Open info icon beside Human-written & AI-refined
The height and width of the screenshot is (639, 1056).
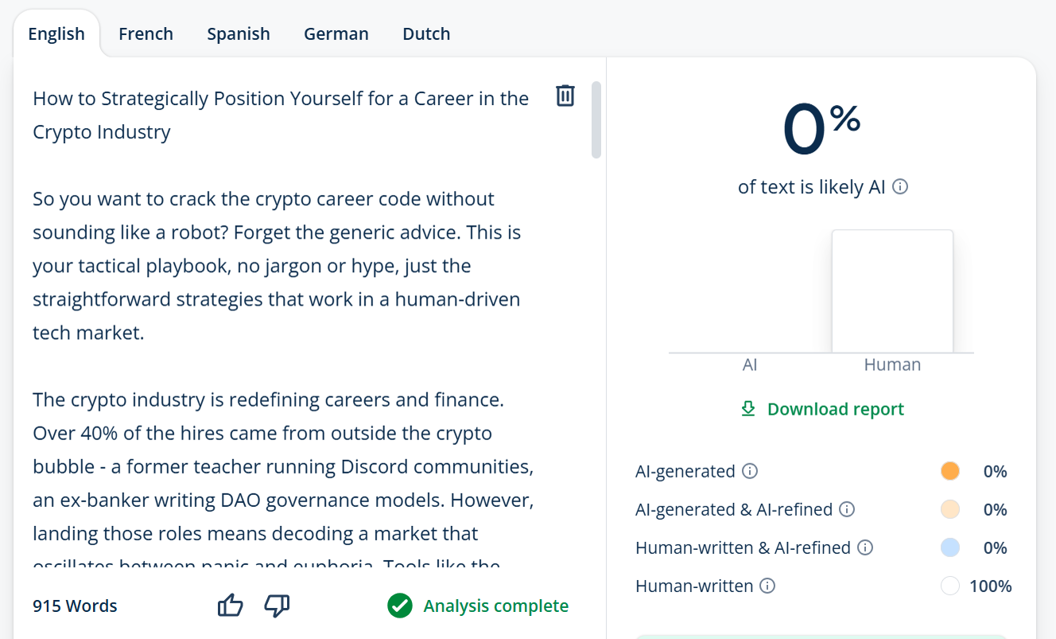[x=865, y=547]
